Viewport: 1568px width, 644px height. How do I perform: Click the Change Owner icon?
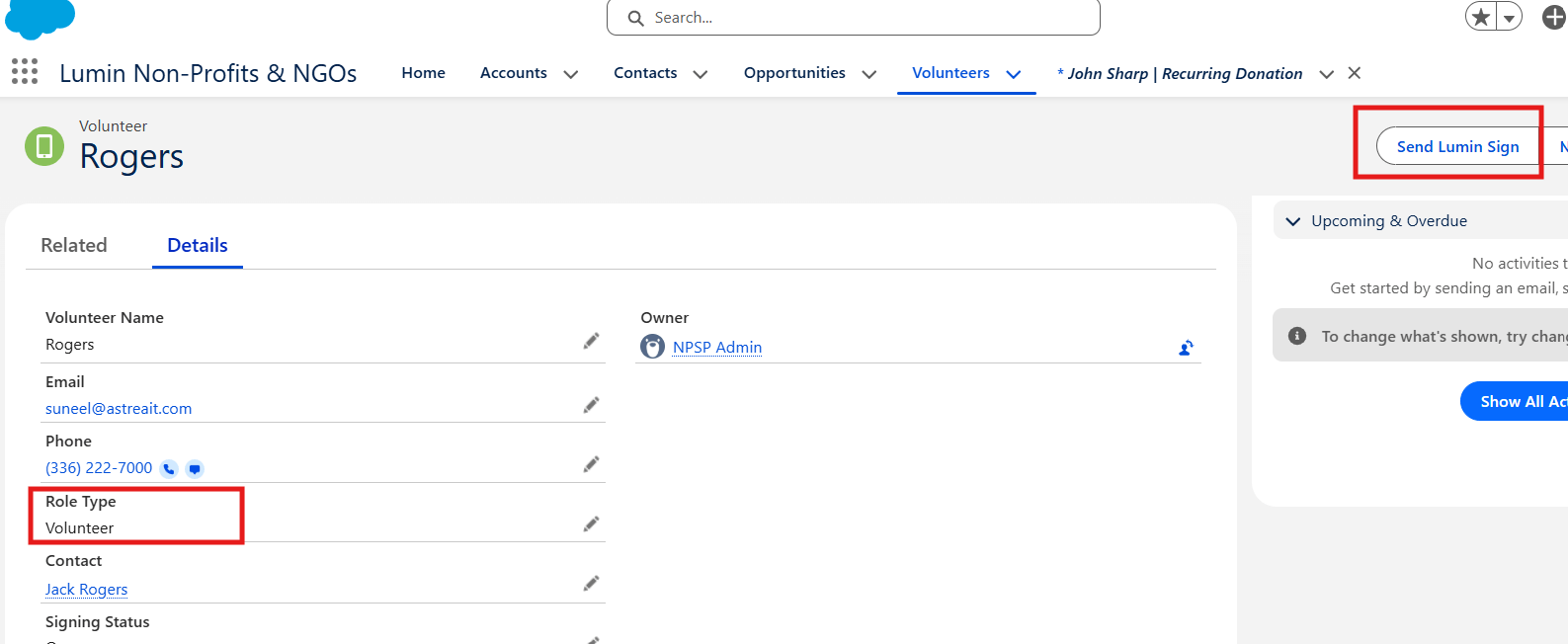(x=1186, y=348)
